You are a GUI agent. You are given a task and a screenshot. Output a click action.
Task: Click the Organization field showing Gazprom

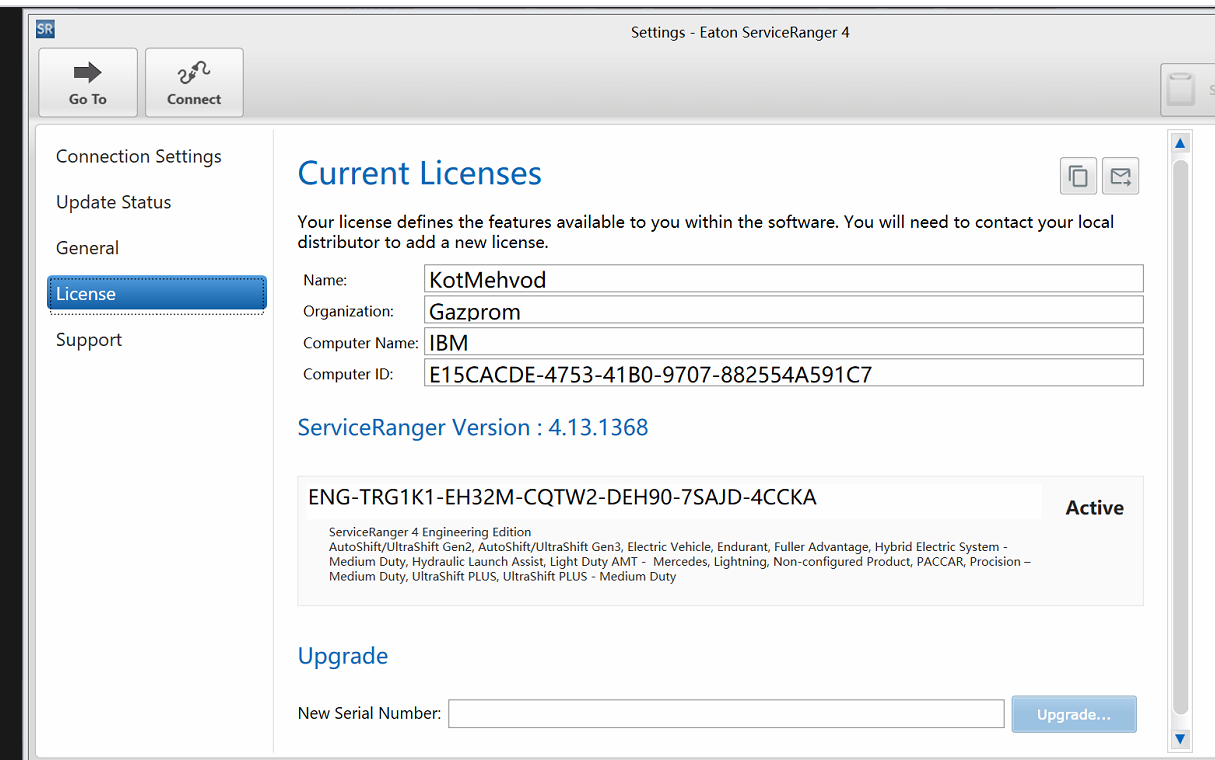[783, 309]
